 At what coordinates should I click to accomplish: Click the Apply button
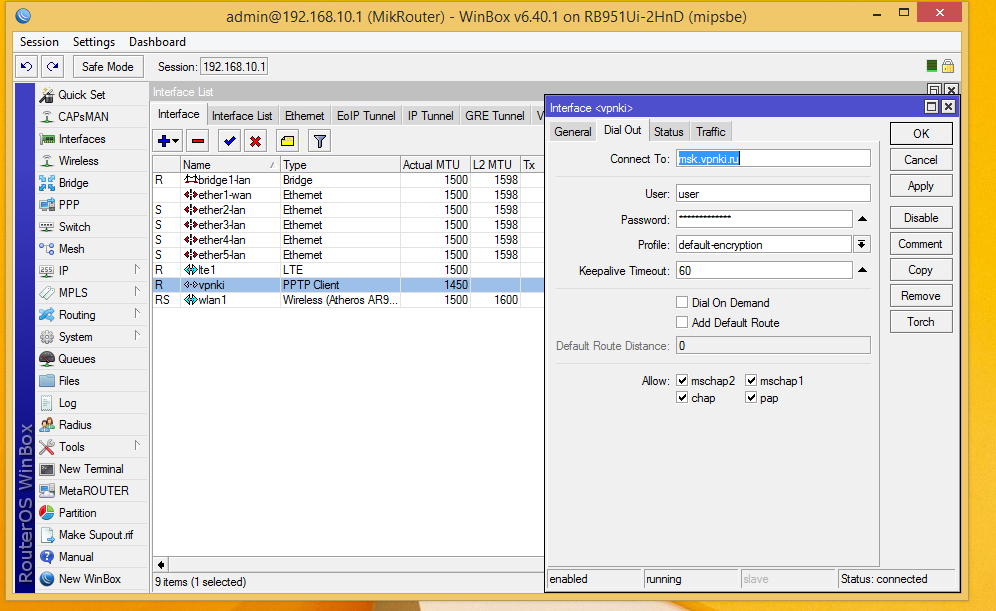click(921, 185)
